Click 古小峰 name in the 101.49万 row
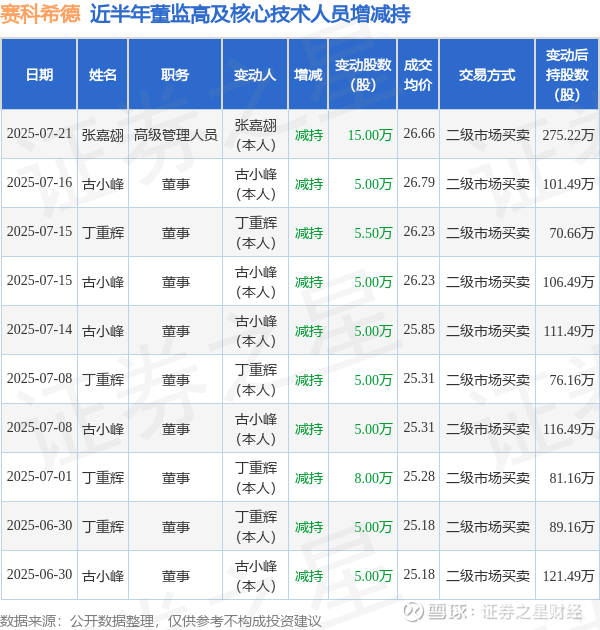The height and width of the screenshot is (630, 600). click(x=103, y=184)
